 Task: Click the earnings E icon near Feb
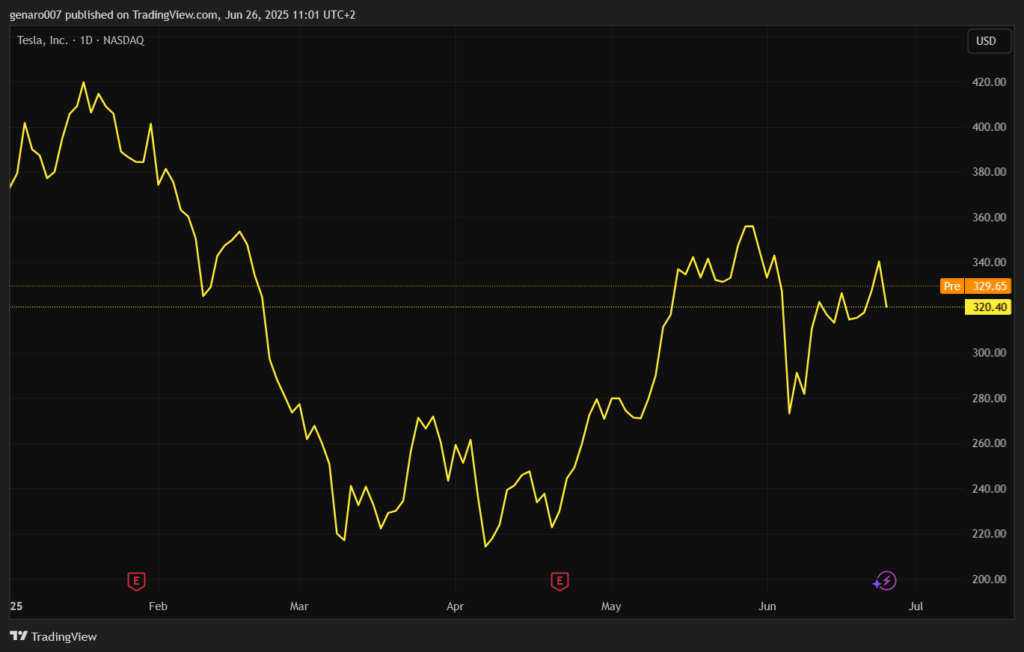(x=137, y=581)
